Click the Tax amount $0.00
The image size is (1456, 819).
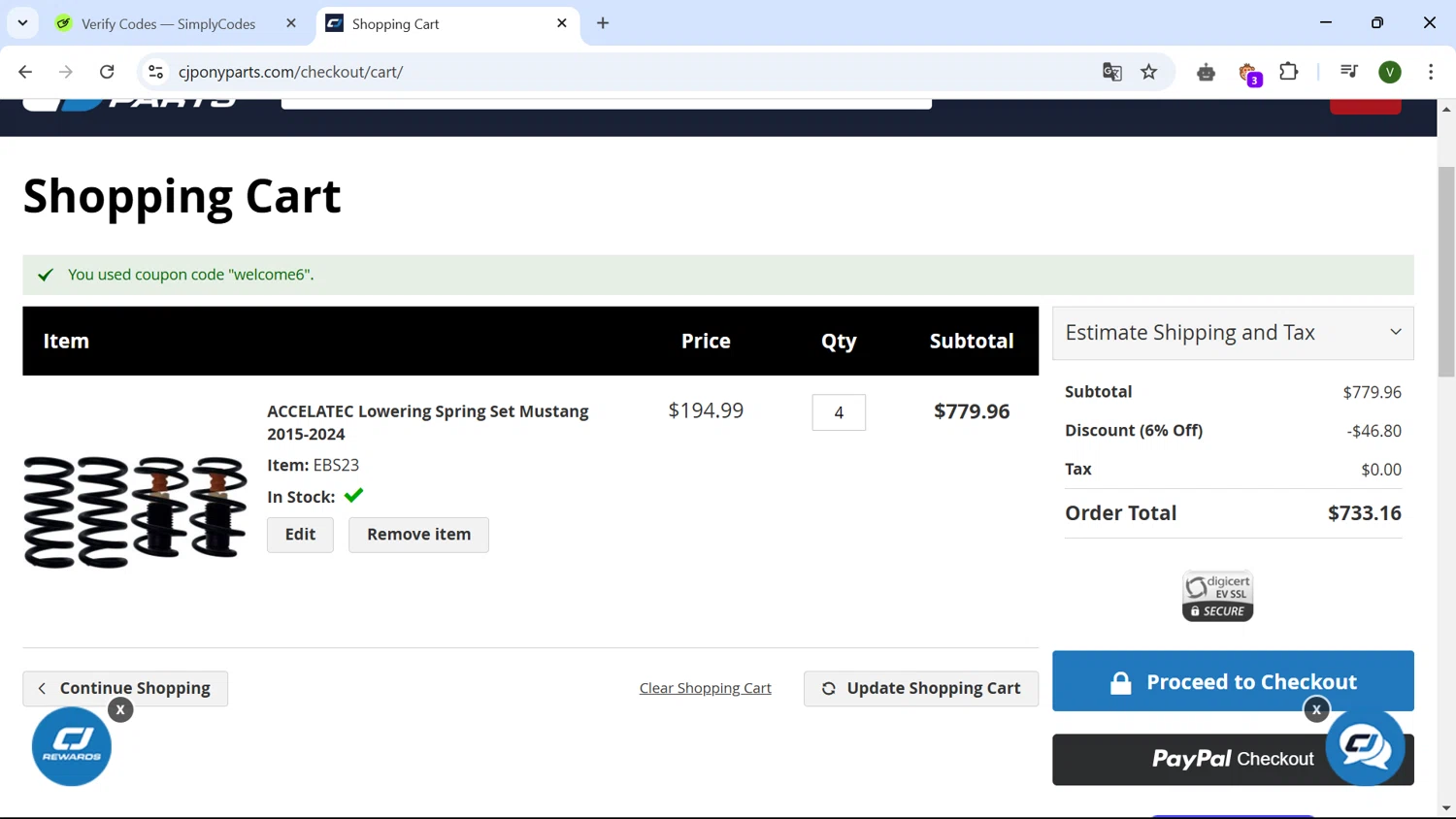click(1380, 470)
